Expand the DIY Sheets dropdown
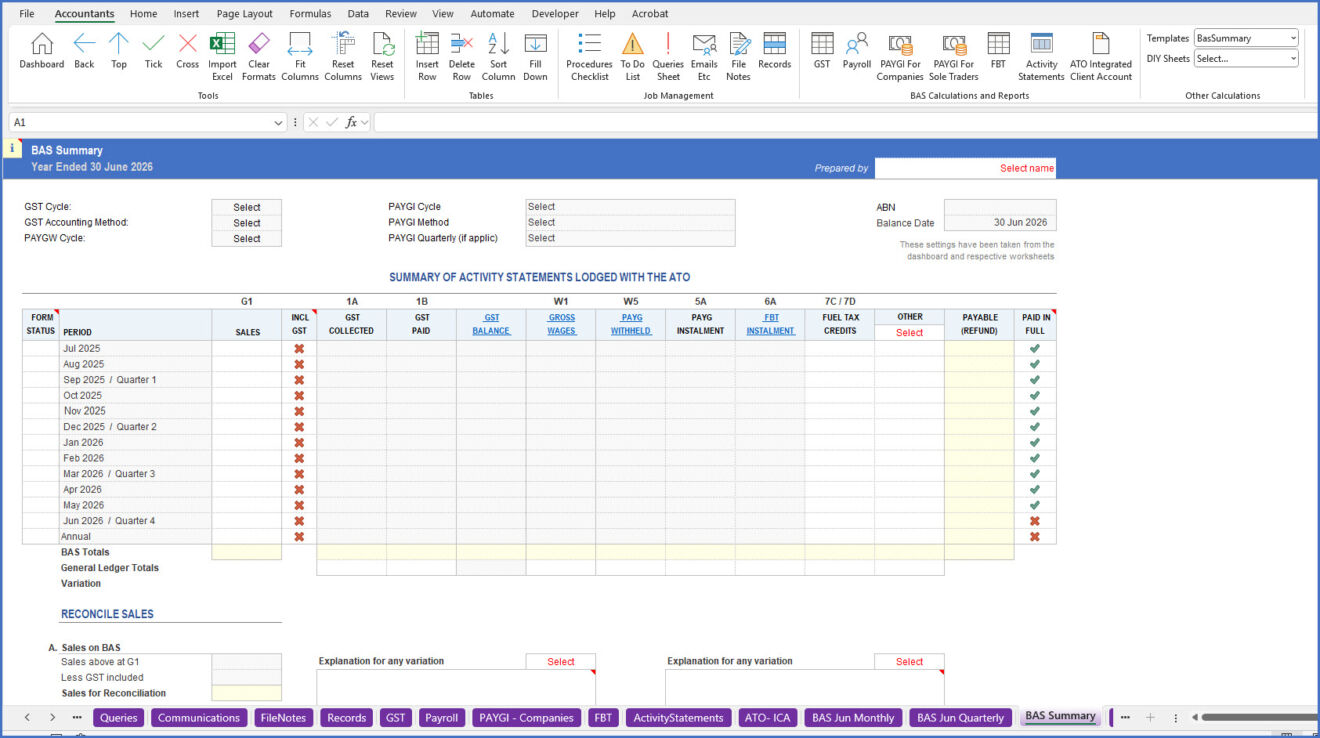 pos(1293,59)
